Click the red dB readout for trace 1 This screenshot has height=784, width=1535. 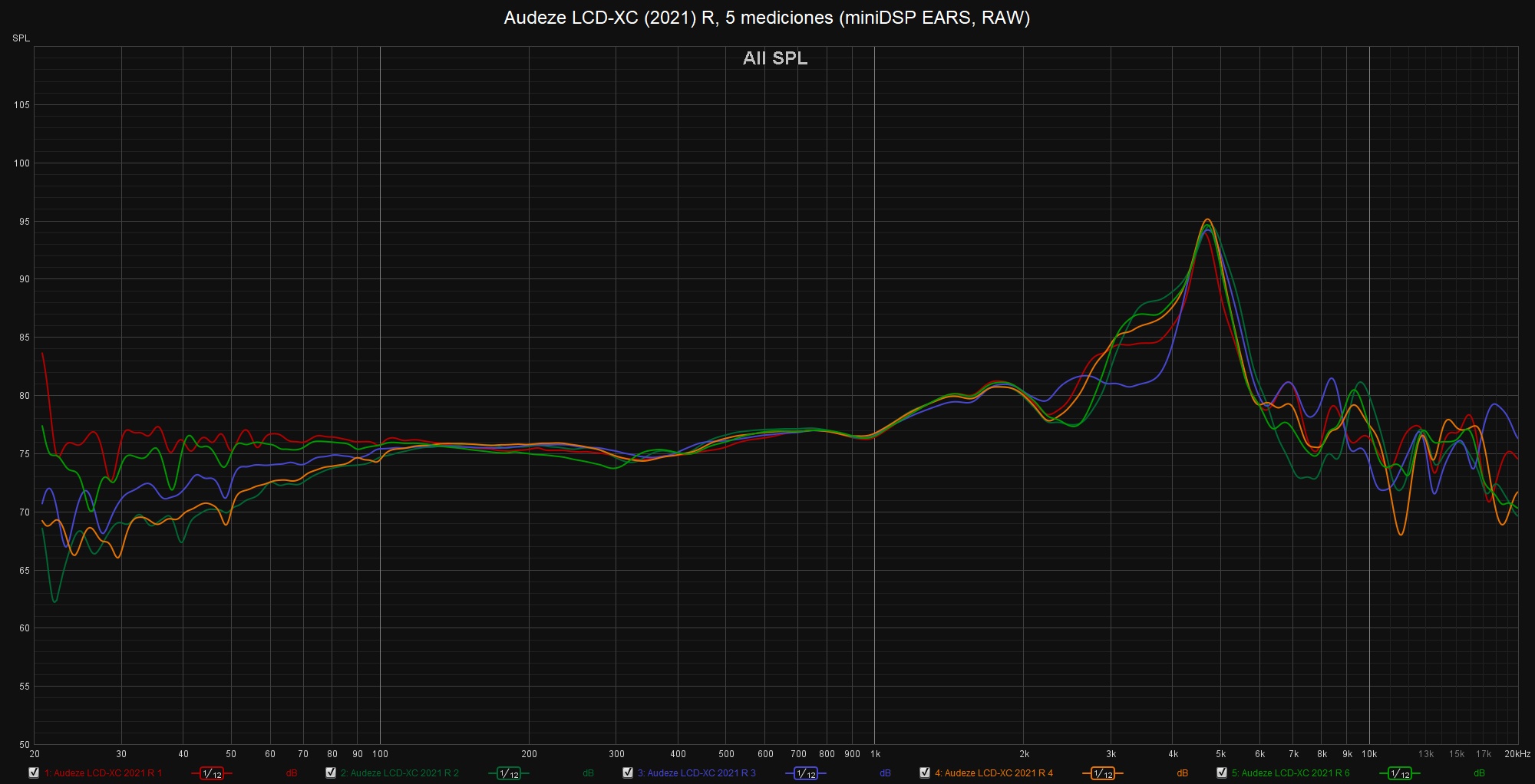292,773
